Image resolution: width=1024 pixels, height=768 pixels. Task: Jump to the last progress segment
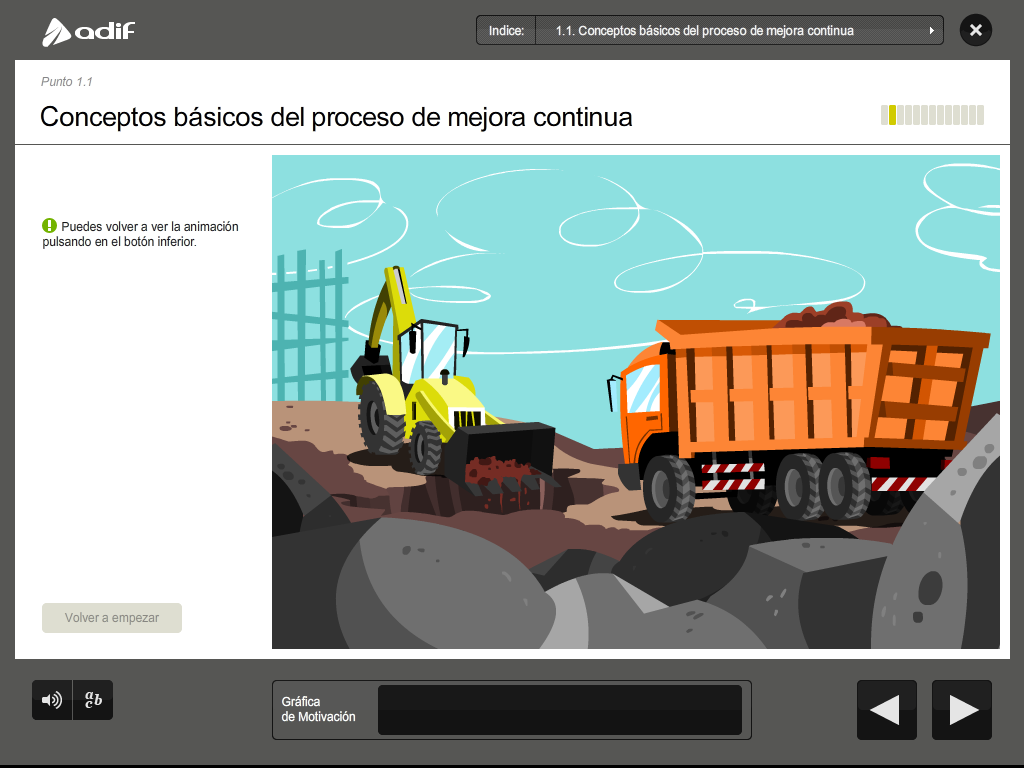point(980,115)
